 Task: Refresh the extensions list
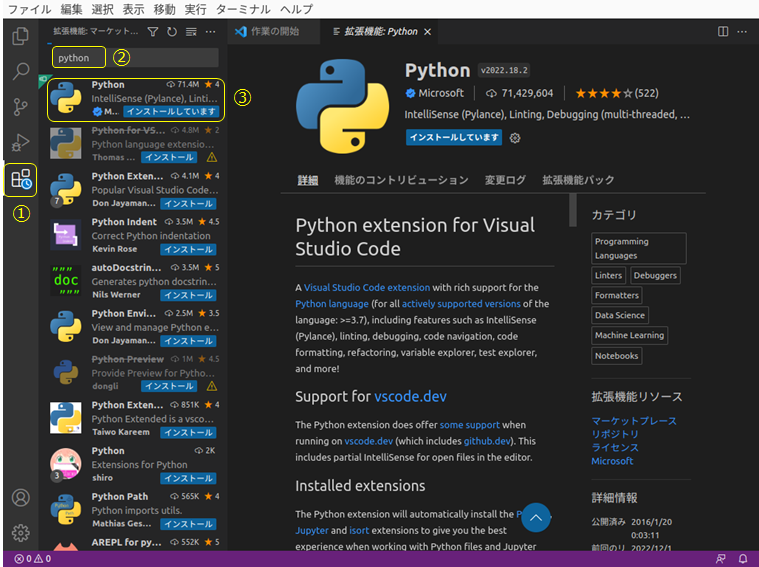pyautogui.click(x=171, y=32)
